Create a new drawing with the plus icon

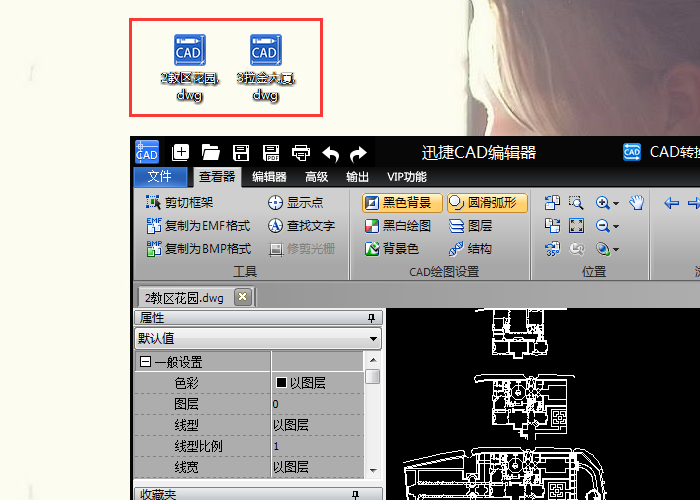click(x=180, y=153)
